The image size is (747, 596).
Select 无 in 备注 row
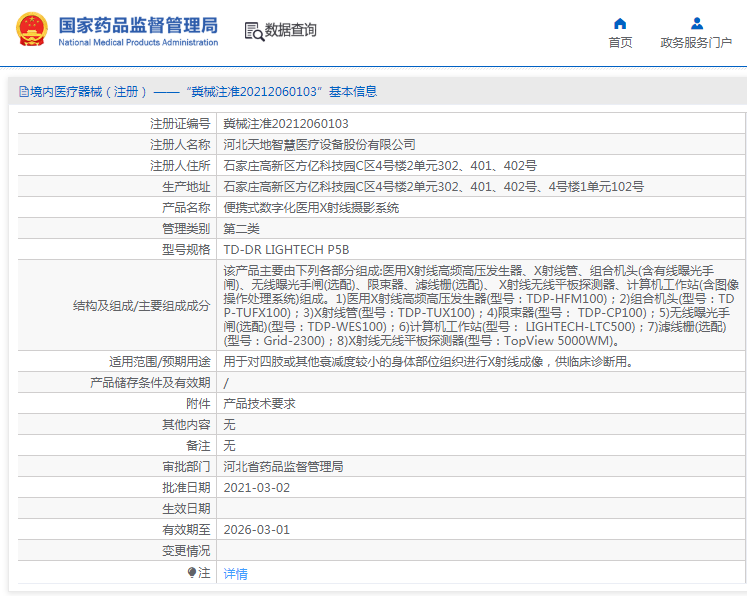[230, 446]
